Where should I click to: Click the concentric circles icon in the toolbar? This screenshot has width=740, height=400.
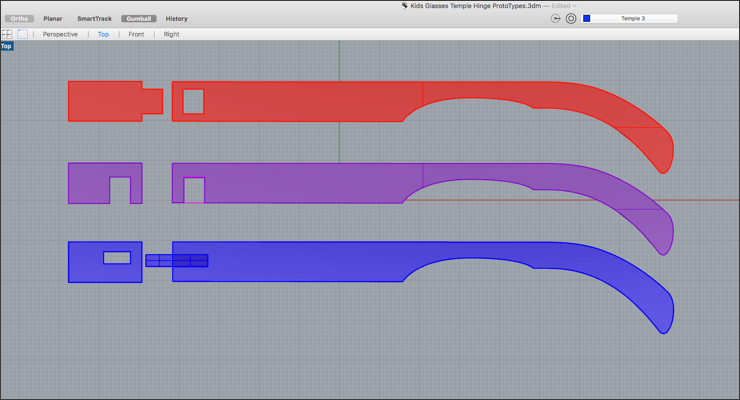coord(571,18)
